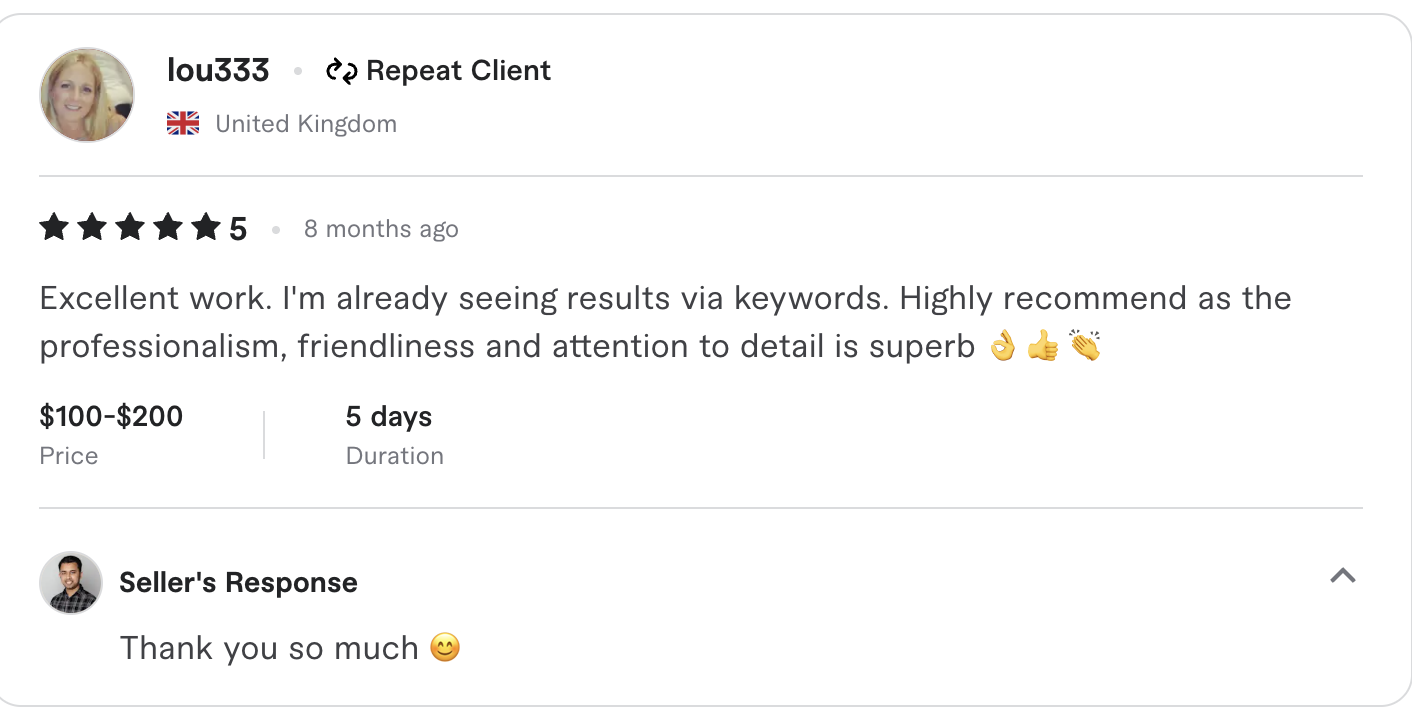
Task: Click the clapping hands emoji
Action: pos(1084,346)
